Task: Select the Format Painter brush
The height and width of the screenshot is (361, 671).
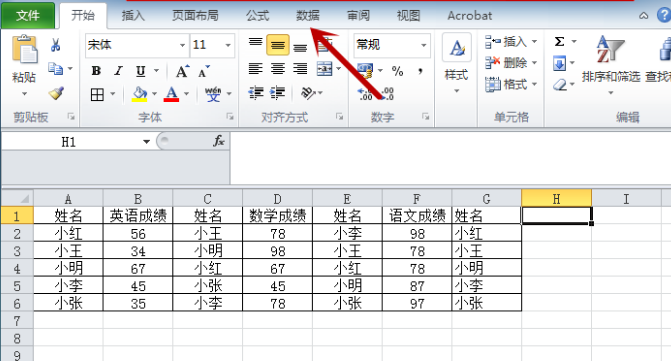Action: [56, 93]
